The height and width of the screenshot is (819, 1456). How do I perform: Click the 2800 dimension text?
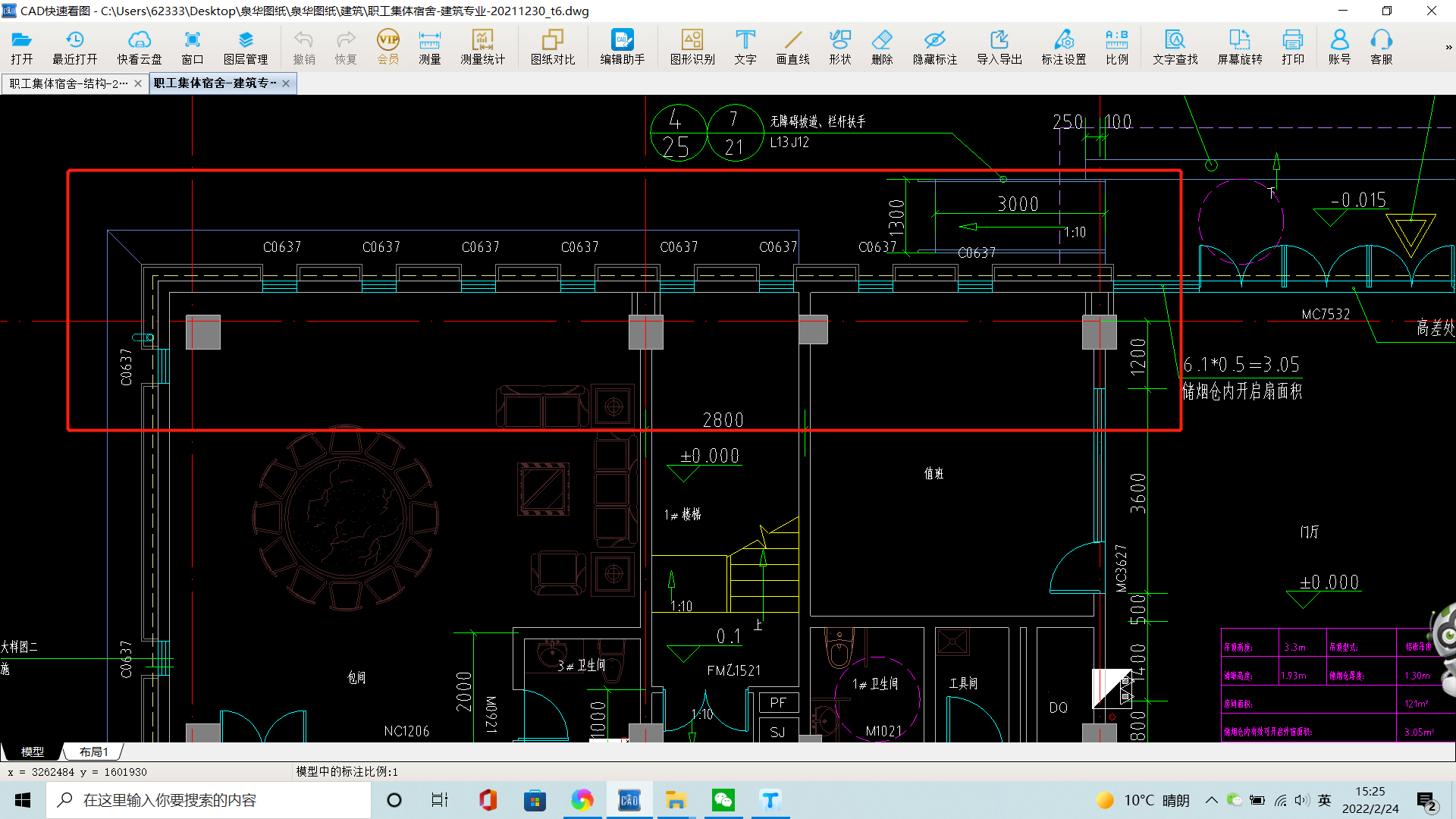723,420
